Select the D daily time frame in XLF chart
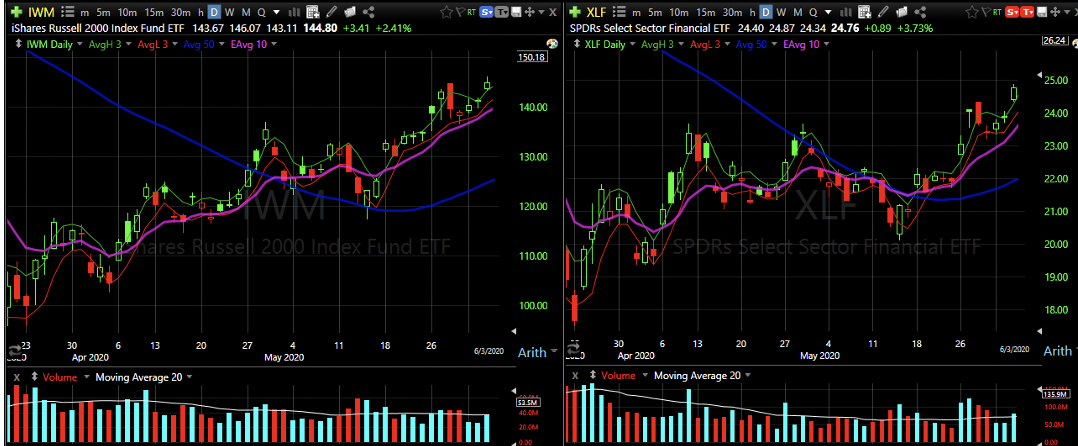Image resolution: width=1078 pixels, height=446 pixels. pos(766,12)
